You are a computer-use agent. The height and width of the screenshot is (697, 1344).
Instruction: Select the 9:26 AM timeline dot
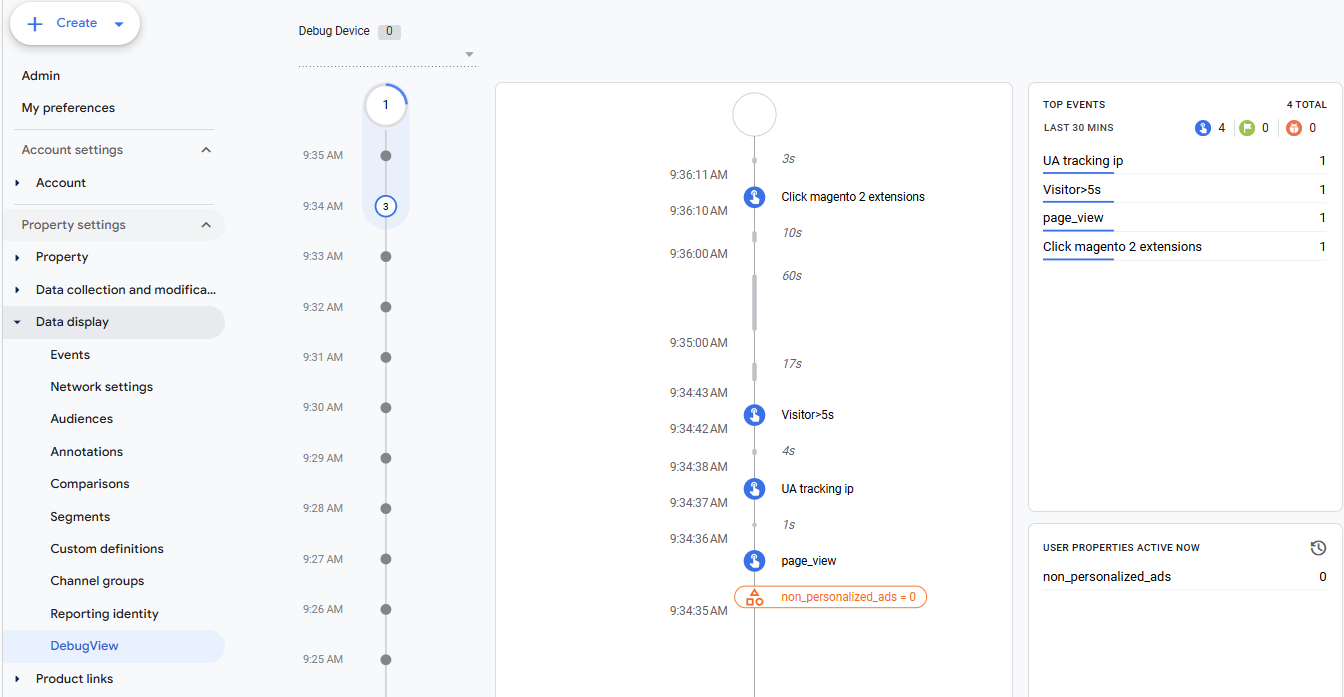tap(386, 609)
